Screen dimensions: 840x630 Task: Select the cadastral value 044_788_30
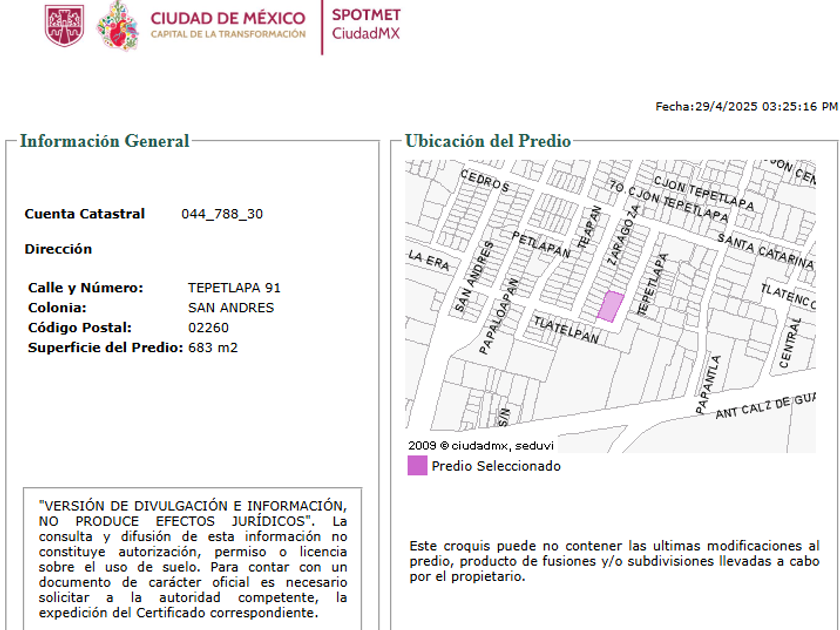point(222,214)
